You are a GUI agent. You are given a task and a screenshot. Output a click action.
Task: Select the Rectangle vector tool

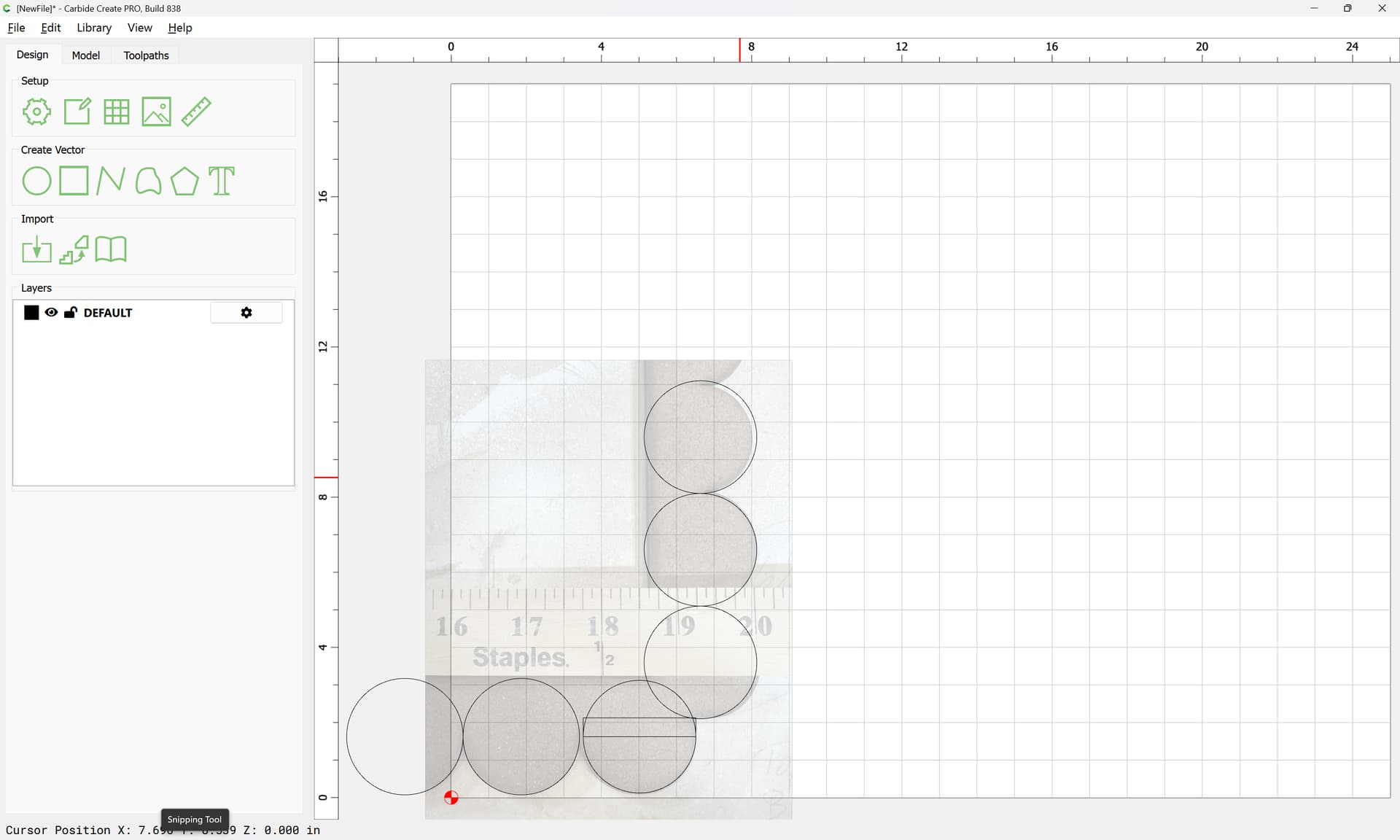click(74, 181)
